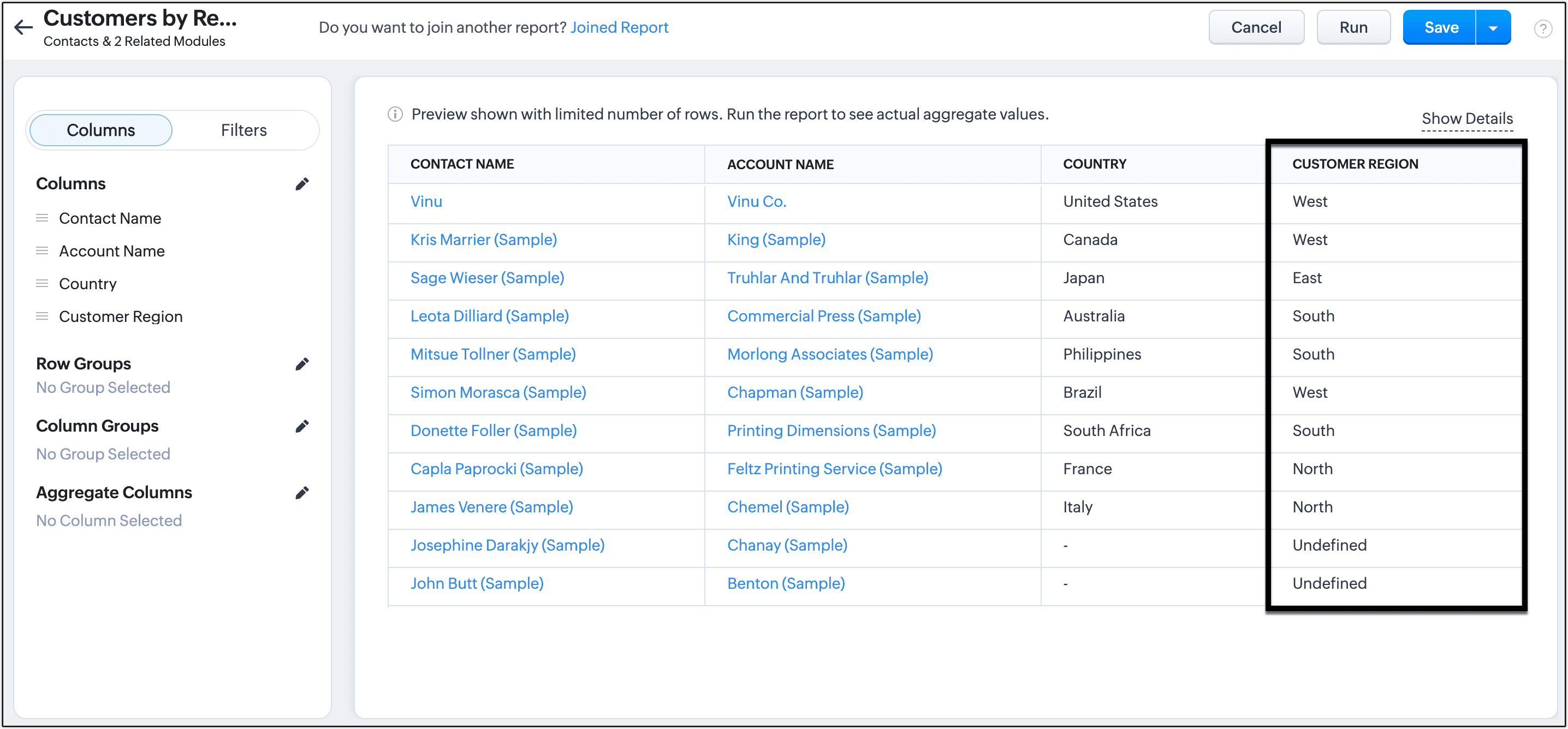Grab the Contact Name drag handle
Viewport: 1568px width, 729px height.
[x=42, y=218]
